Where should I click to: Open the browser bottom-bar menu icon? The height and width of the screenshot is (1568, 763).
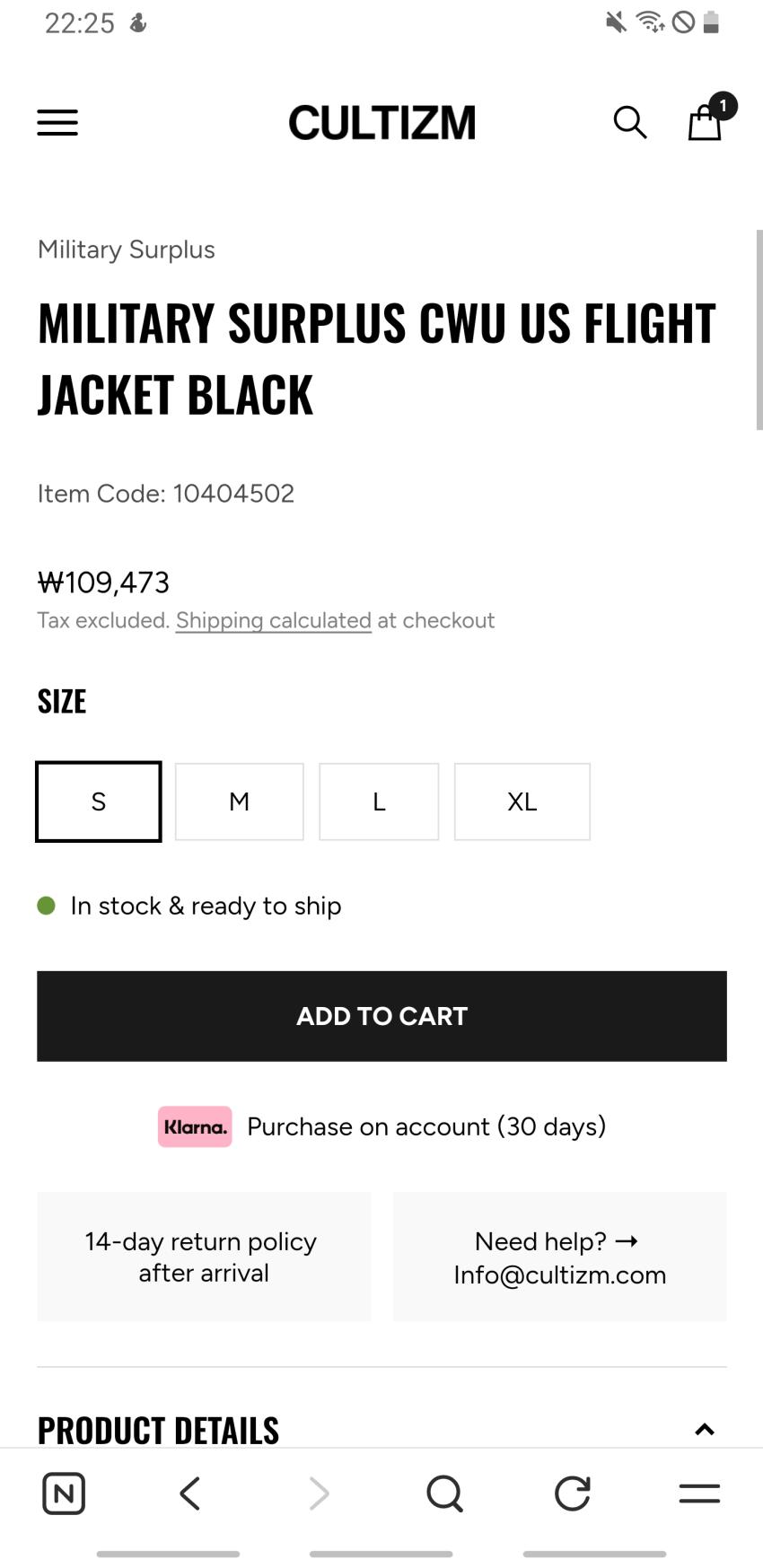click(699, 1494)
